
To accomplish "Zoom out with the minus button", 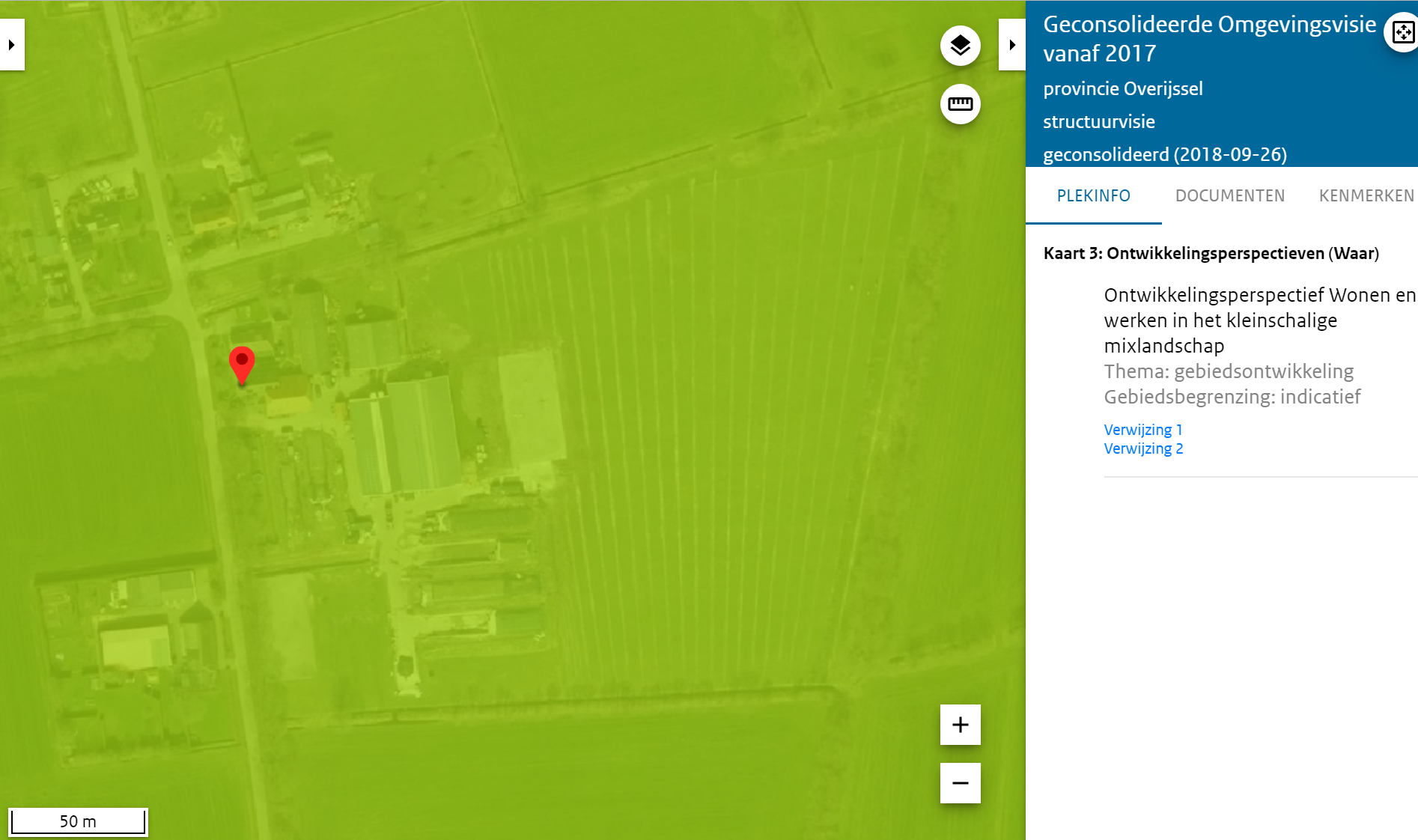I will coord(961,783).
